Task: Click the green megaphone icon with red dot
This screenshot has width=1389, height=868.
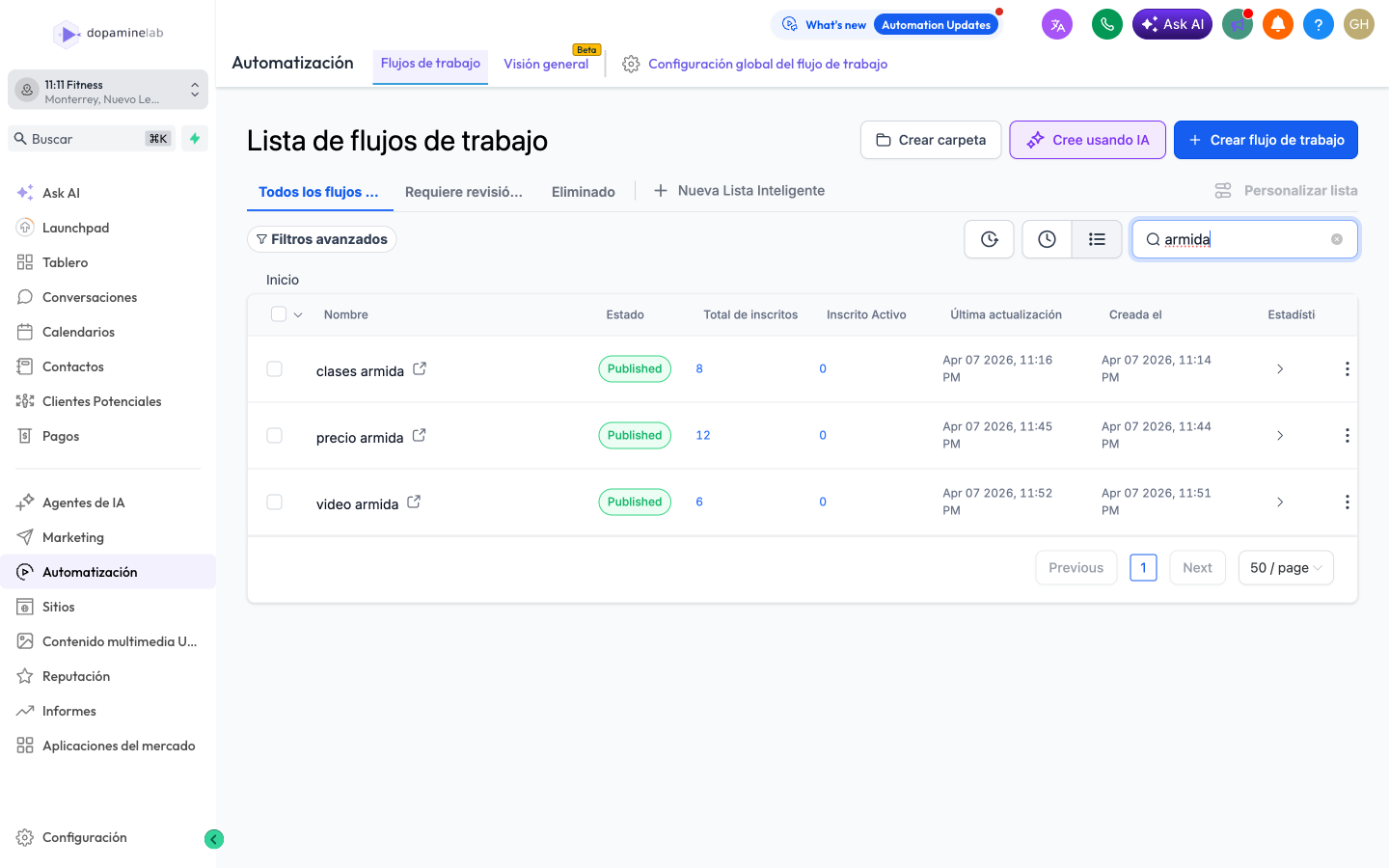Action: [1238, 25]
